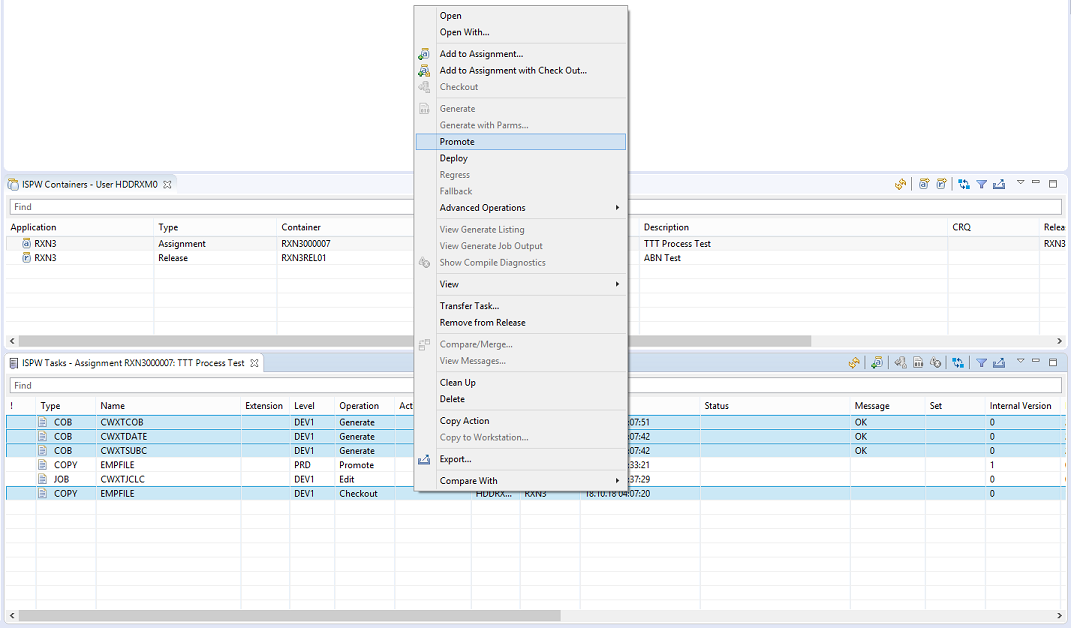The width and height of the screenshot is (1071, 628).
Task: Click the sync icon in ISPW Tasks toolbar
Action: [959, 363]
